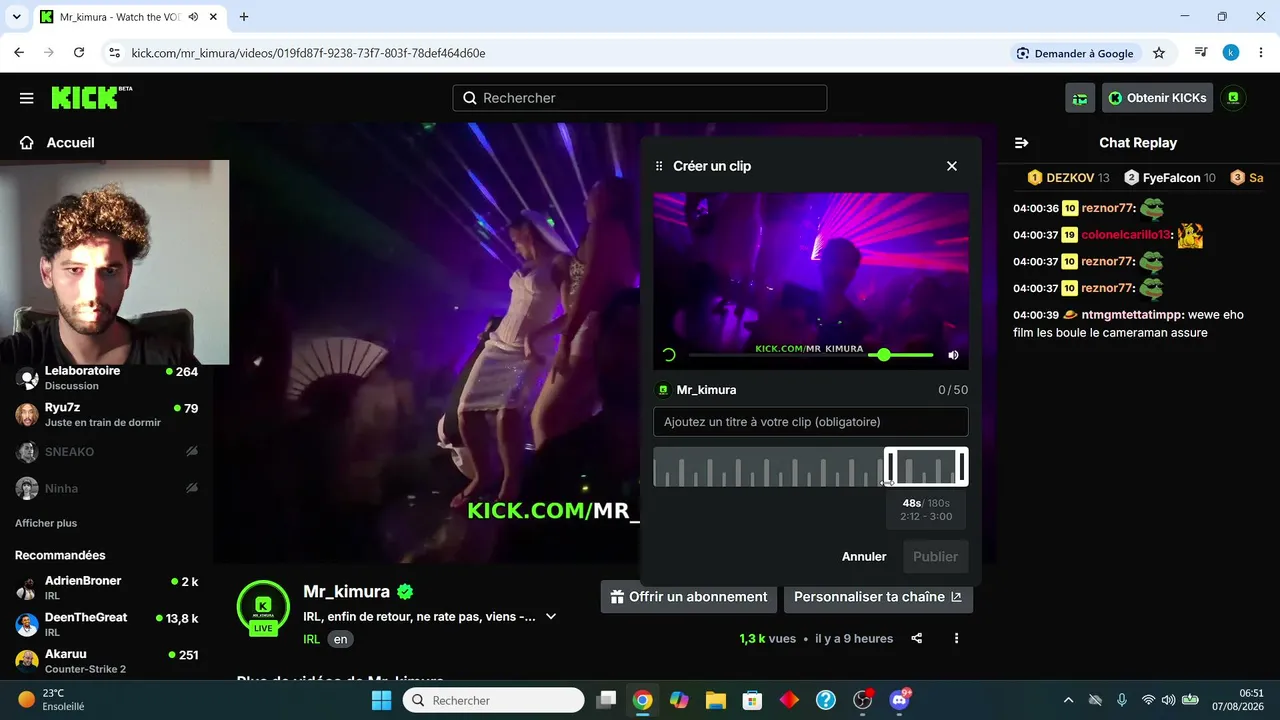Open the Lelaboratoire channel
Viewport: 1280px width, 720px height.
click(107, 377)
